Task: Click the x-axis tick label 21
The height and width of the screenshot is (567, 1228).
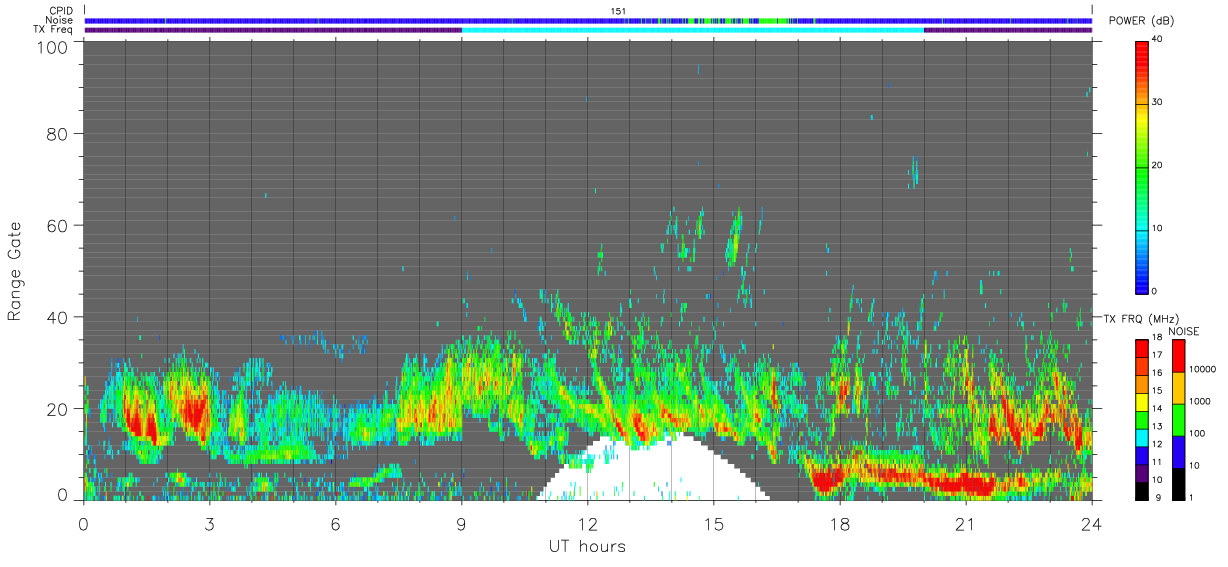Action: tap(965, 524)
